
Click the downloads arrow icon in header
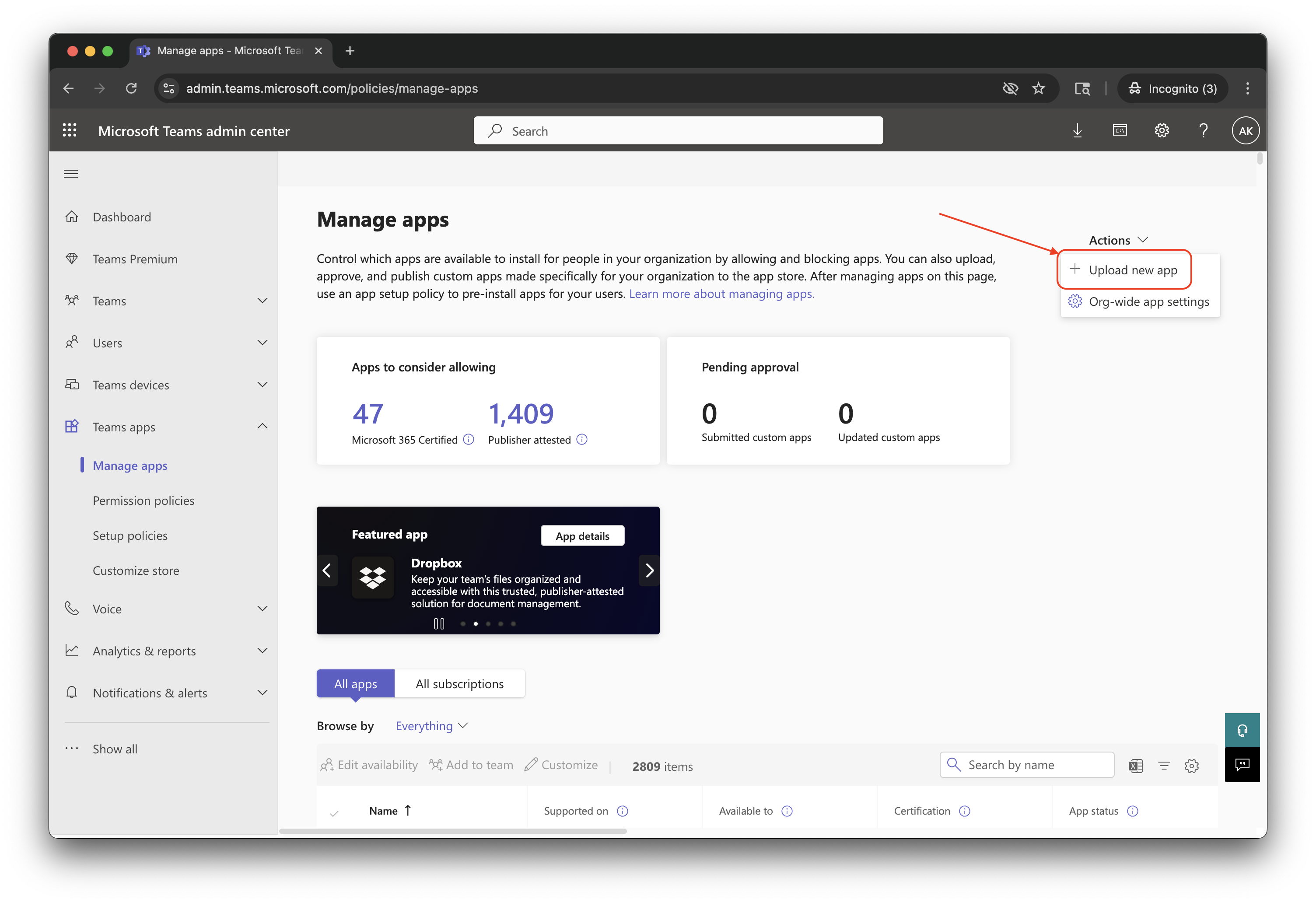1077,131
